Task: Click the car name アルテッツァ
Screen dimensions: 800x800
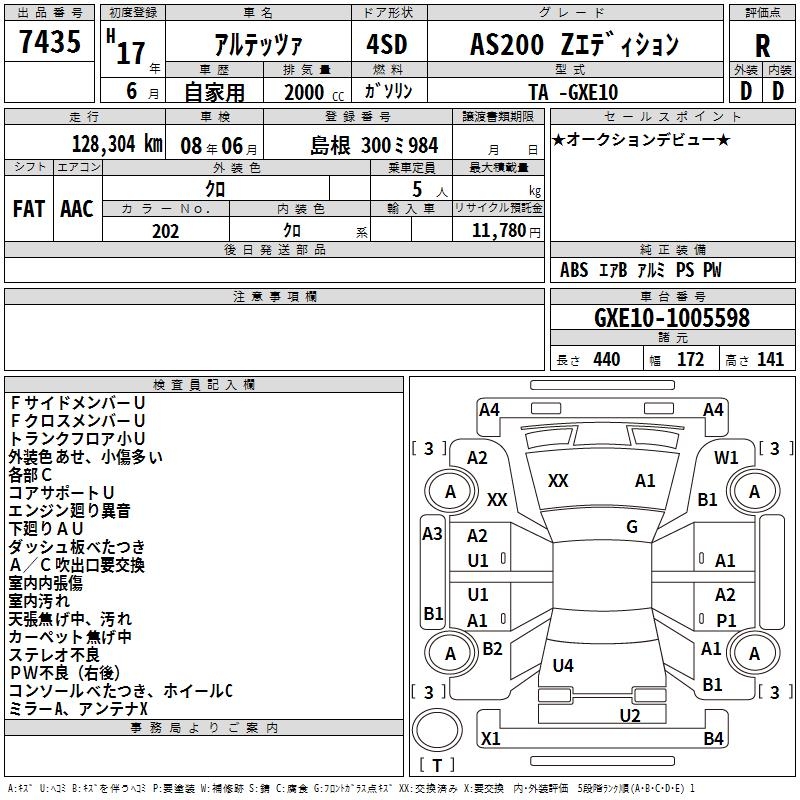Action: (x=258, y=45)
